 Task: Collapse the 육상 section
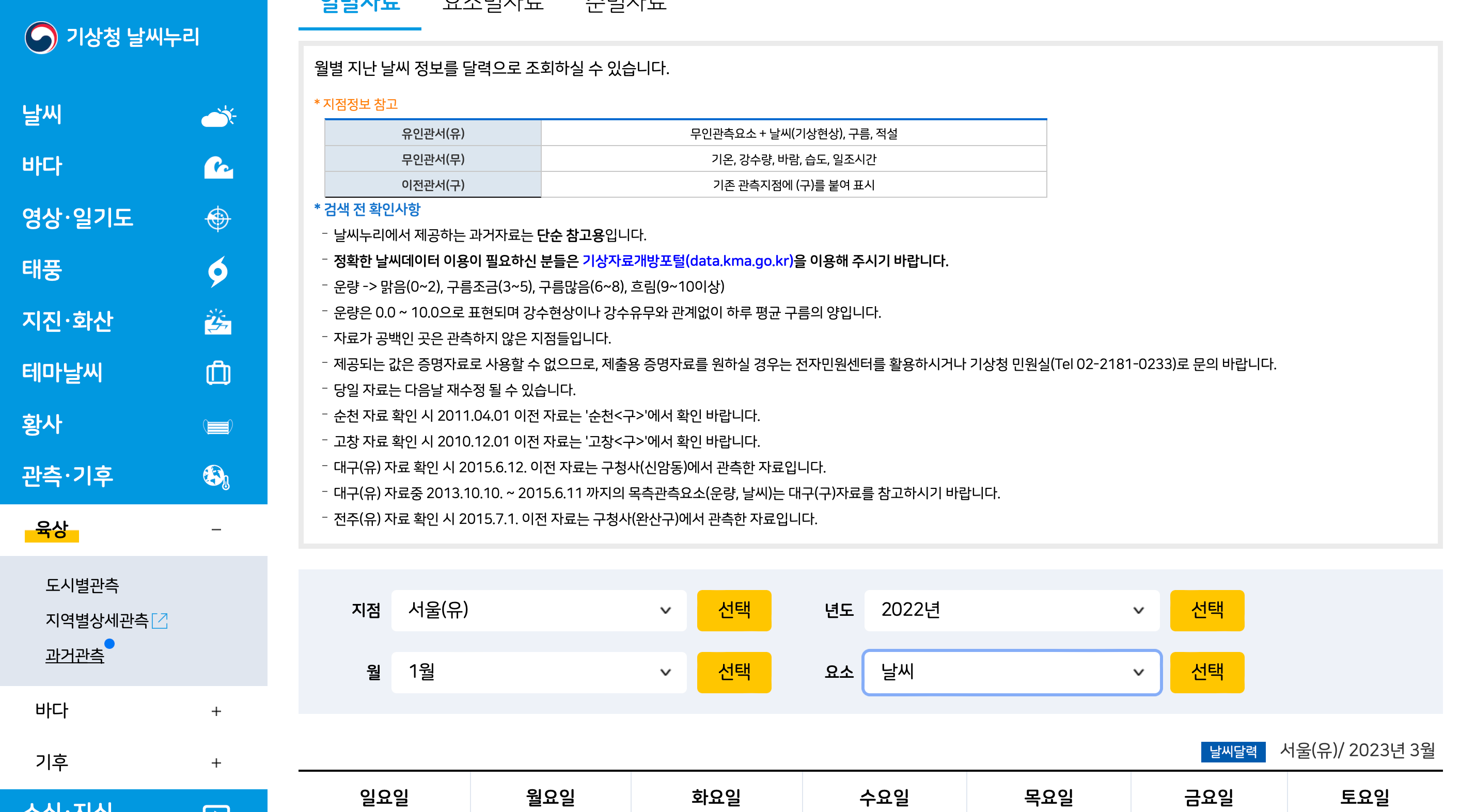point(216,529)
